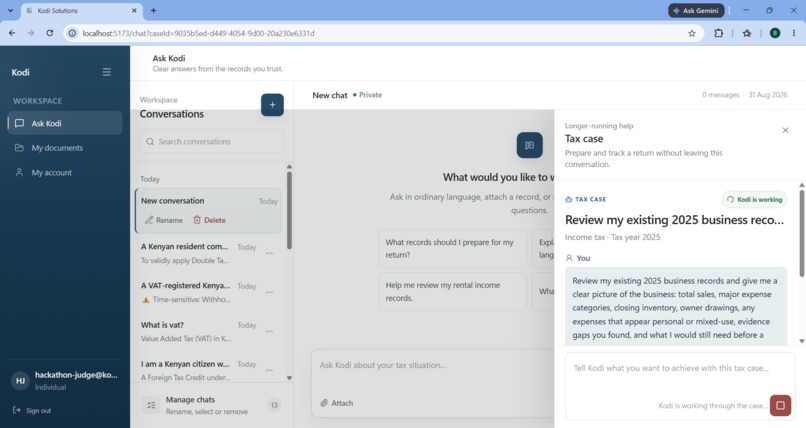The height and width of the screenshot is (428, 806).
Task: Open options for 'A VAT-registered Kenya...' chat
Action: click(269, 292)
